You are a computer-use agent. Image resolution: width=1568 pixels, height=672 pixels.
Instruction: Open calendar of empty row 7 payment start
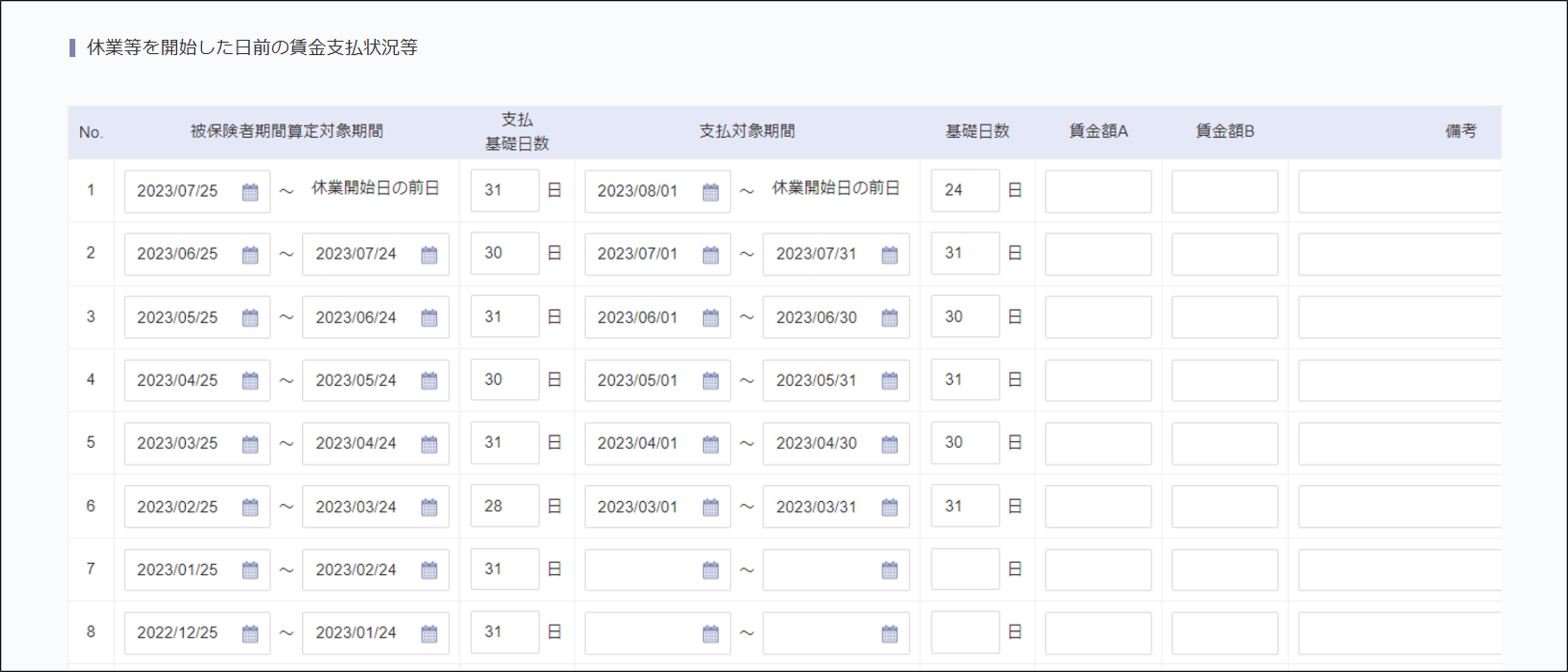click(710, 570)
